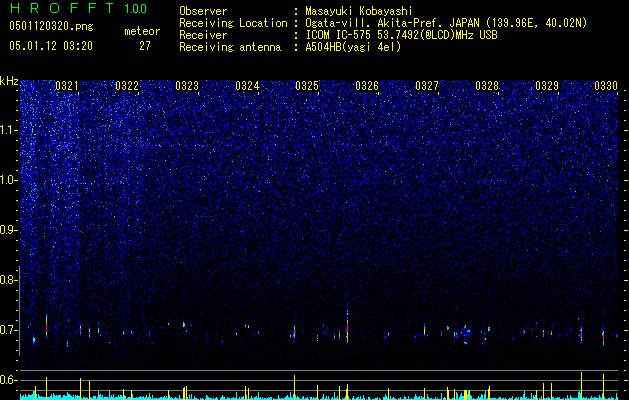This screenshot has height=400, width=629.
Task: Click the 0.8 kHz frequency label
Action: pyautogui.click(x=9, y=280)
